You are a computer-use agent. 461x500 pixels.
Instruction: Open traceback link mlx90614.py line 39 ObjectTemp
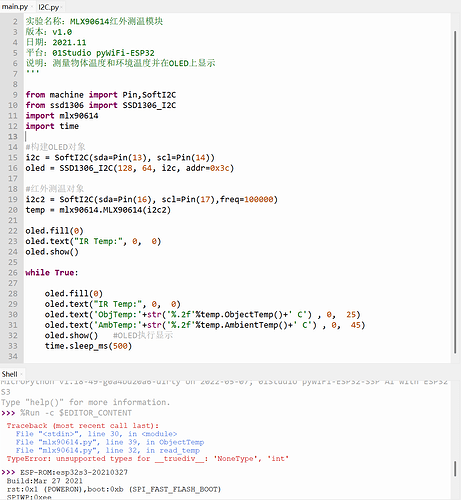(110, 442)
